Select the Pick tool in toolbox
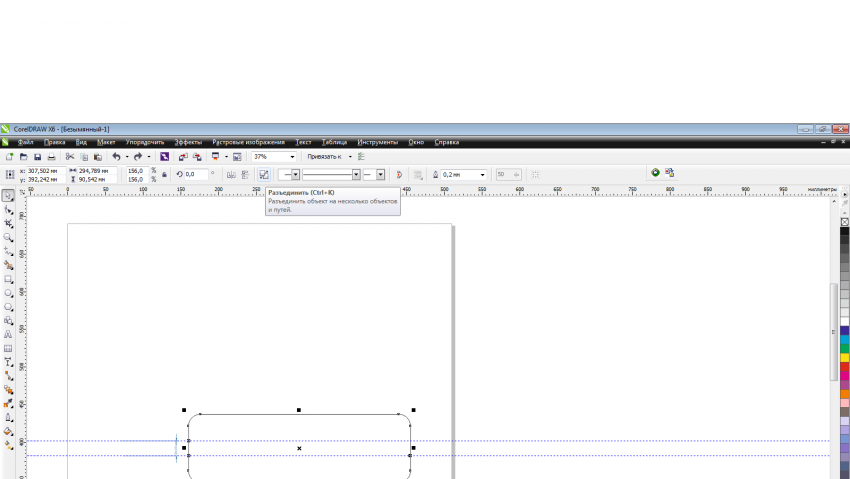850x479 pixels. [9, 196]
